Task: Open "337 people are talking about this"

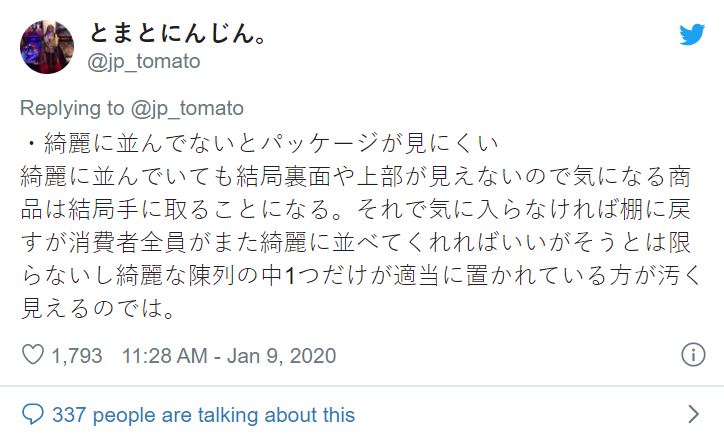Action: point(203,414)
